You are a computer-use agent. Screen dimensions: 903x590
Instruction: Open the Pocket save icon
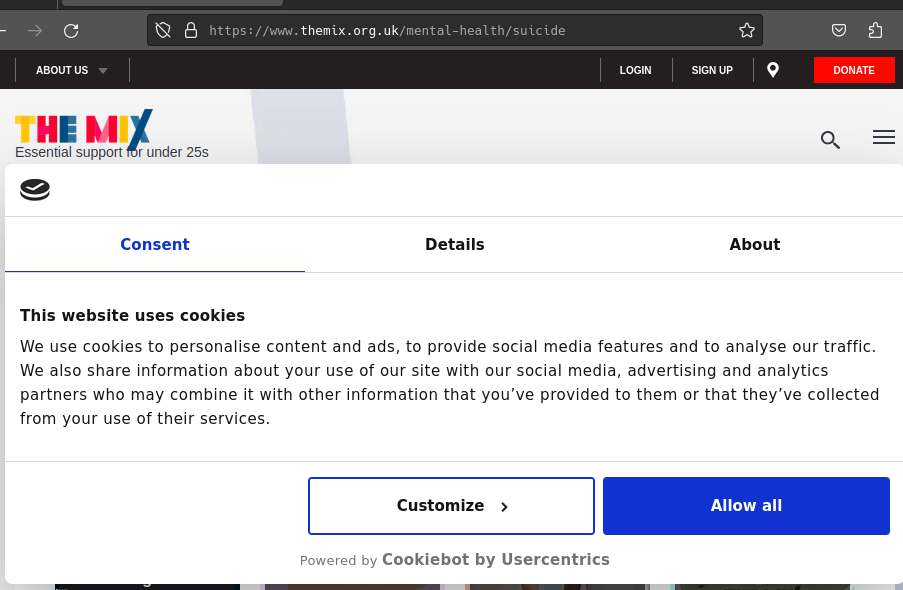click(840, 31)
